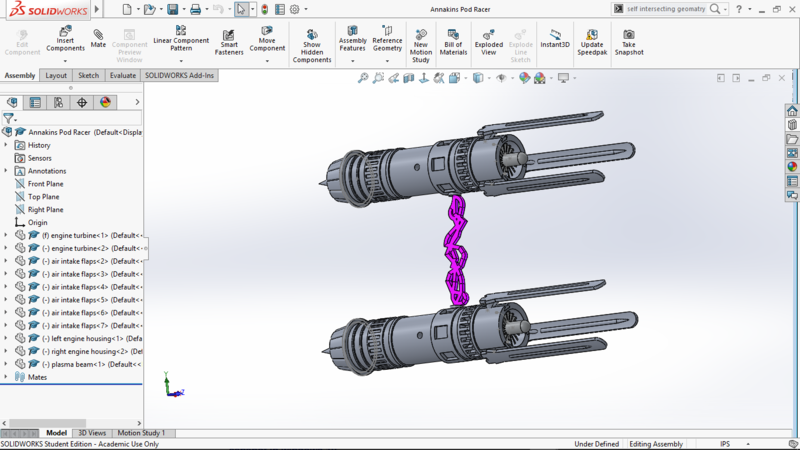
Task: Expand engine turbine<1> component
Action: [x=6, y=235]
